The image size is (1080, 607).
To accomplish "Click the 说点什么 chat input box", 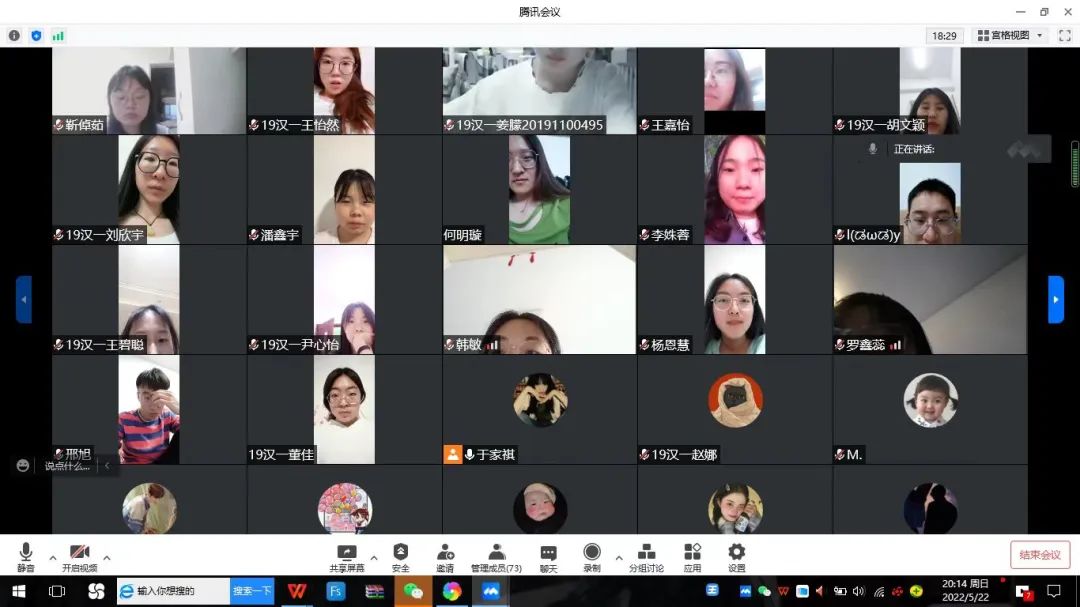I will (67, 466).
